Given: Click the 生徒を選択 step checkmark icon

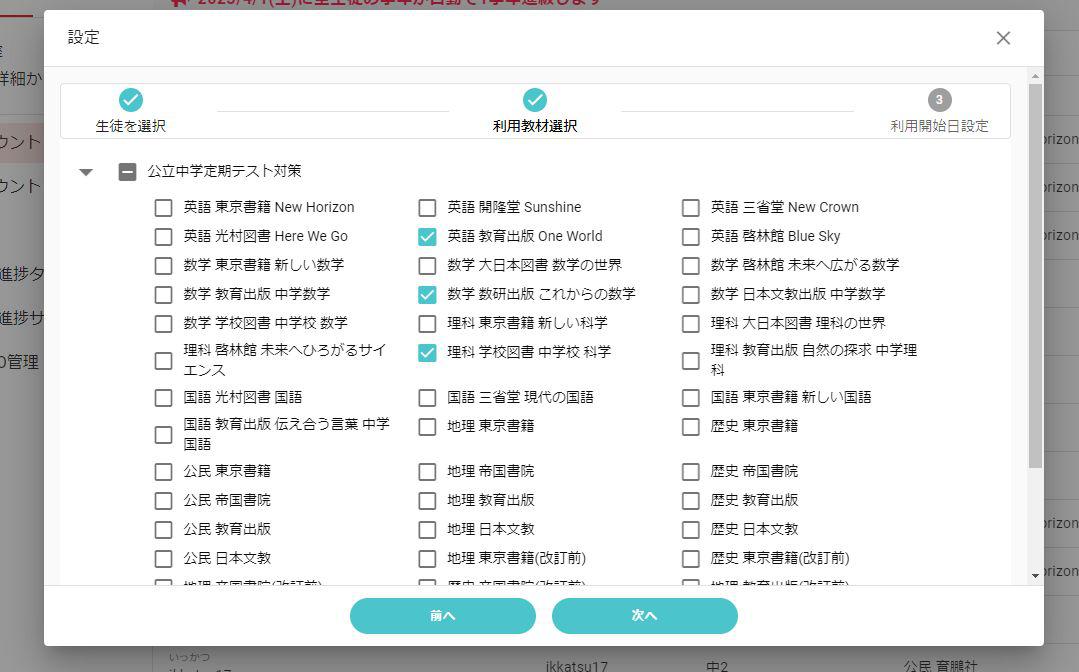Looking at the screenshot, I should tap(131, 100).
